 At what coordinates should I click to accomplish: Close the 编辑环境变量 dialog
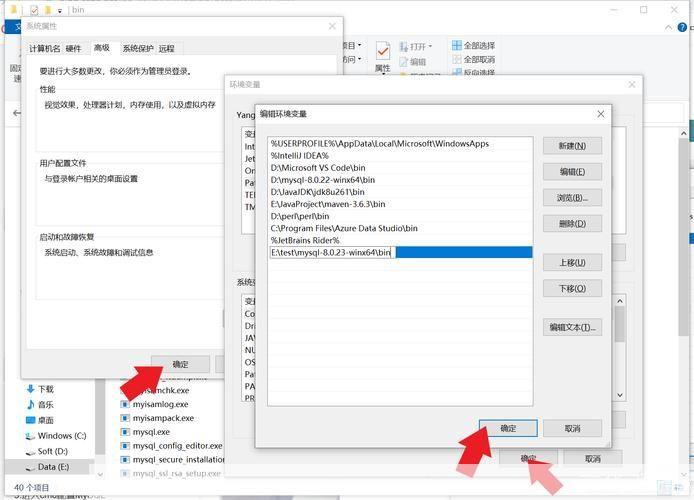point(601,114)
